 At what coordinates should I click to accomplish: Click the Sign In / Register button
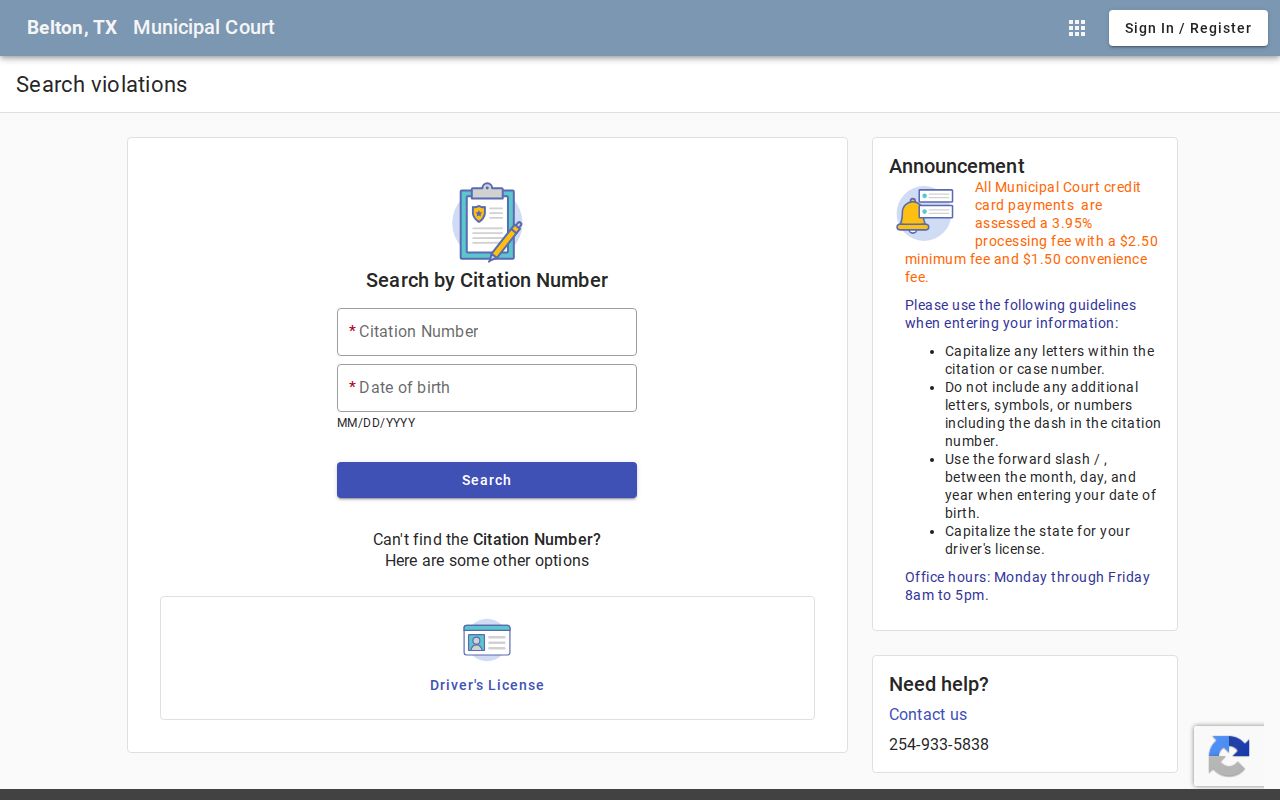click(1188, 28)
